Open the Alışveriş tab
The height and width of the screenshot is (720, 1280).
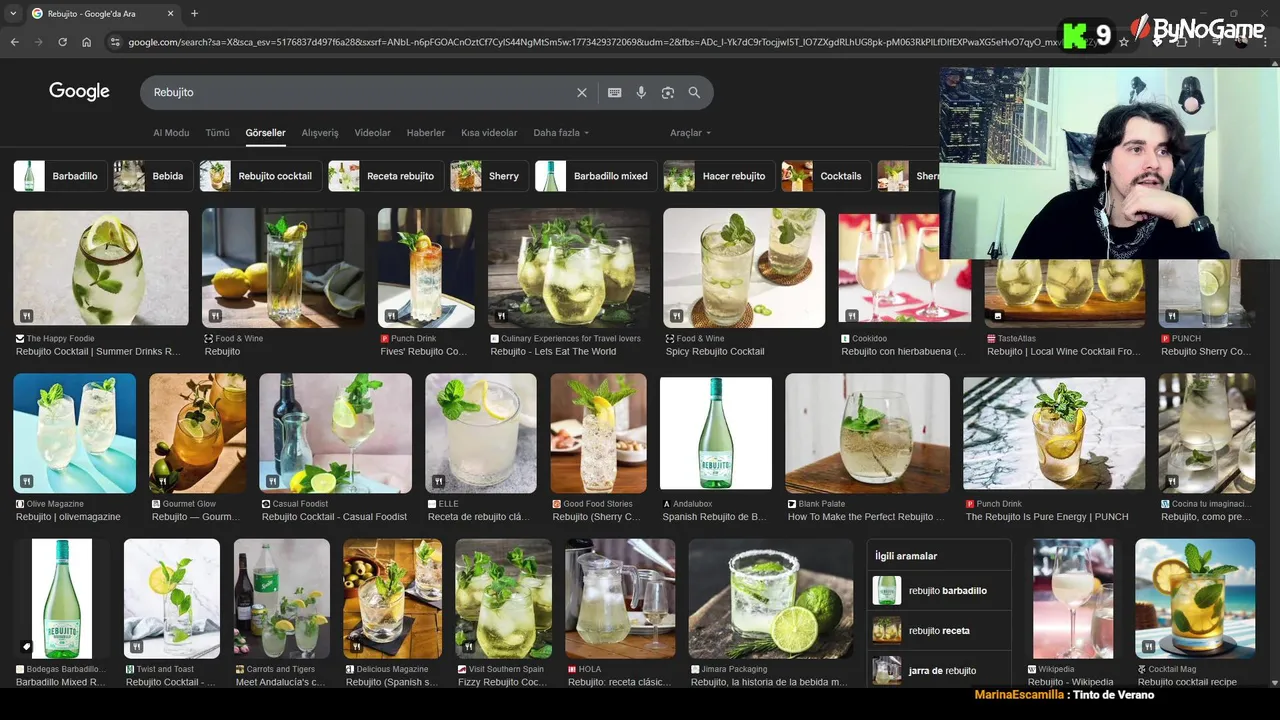(320, 133)
